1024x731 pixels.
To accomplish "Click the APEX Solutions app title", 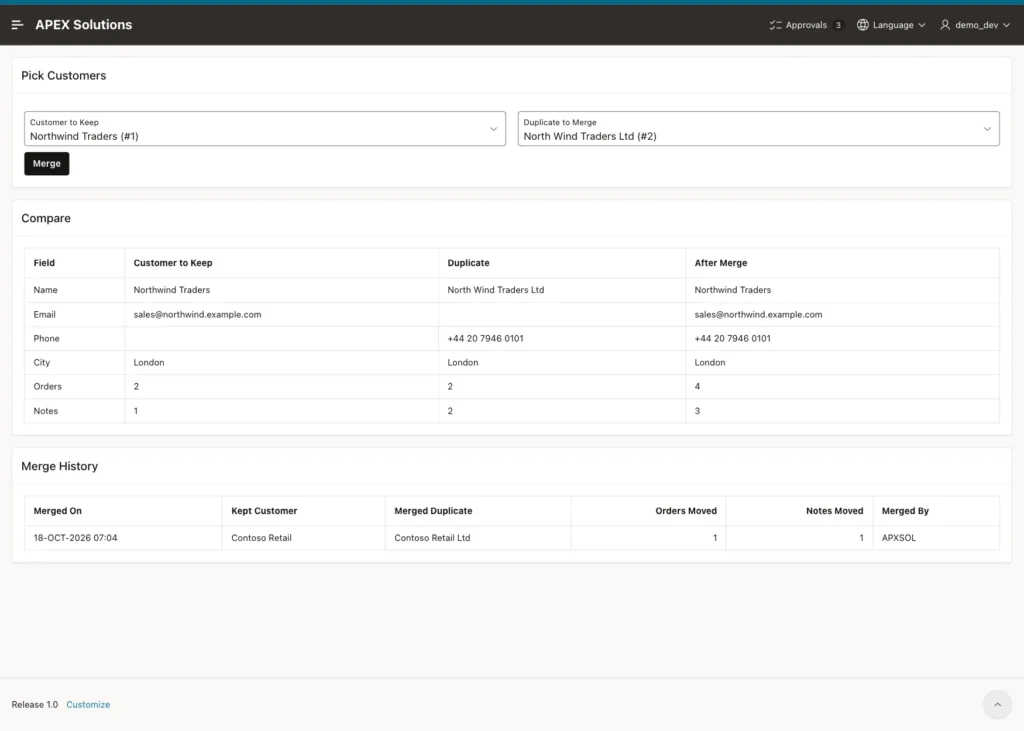I will click(x=84, y=25).
